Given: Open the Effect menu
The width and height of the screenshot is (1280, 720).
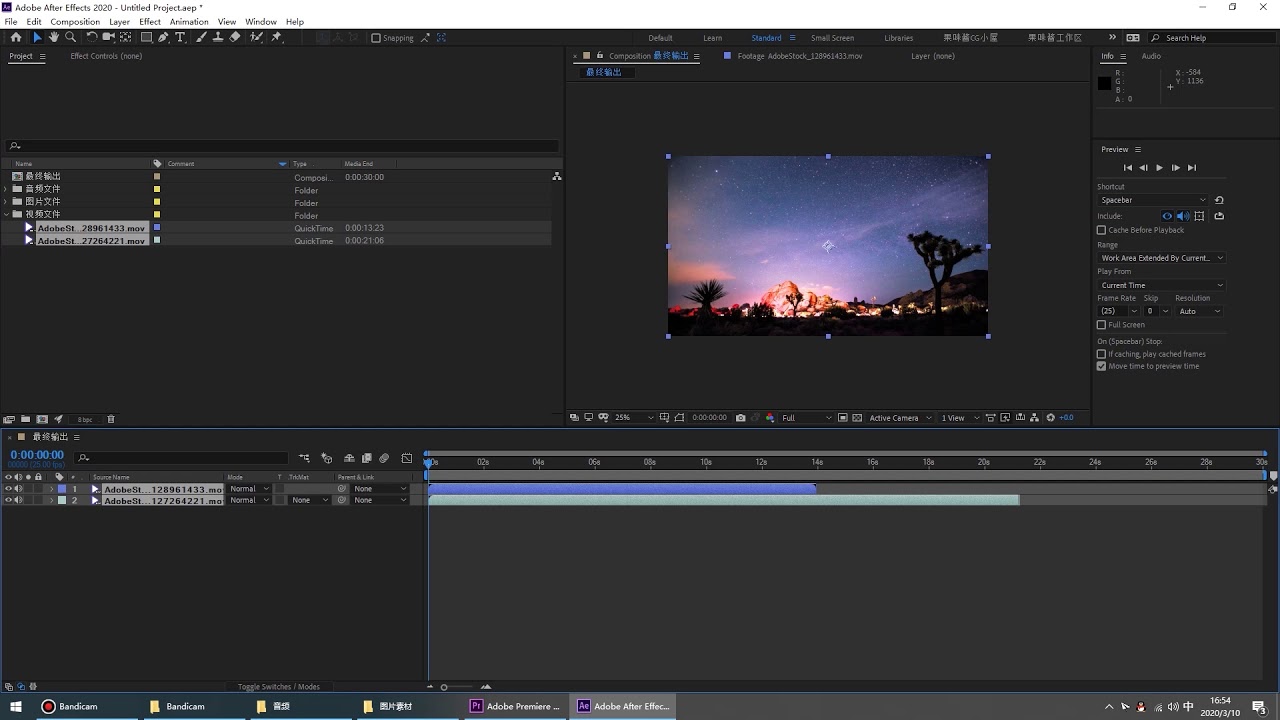Looking at the screenshot, I should pos(150,21).
